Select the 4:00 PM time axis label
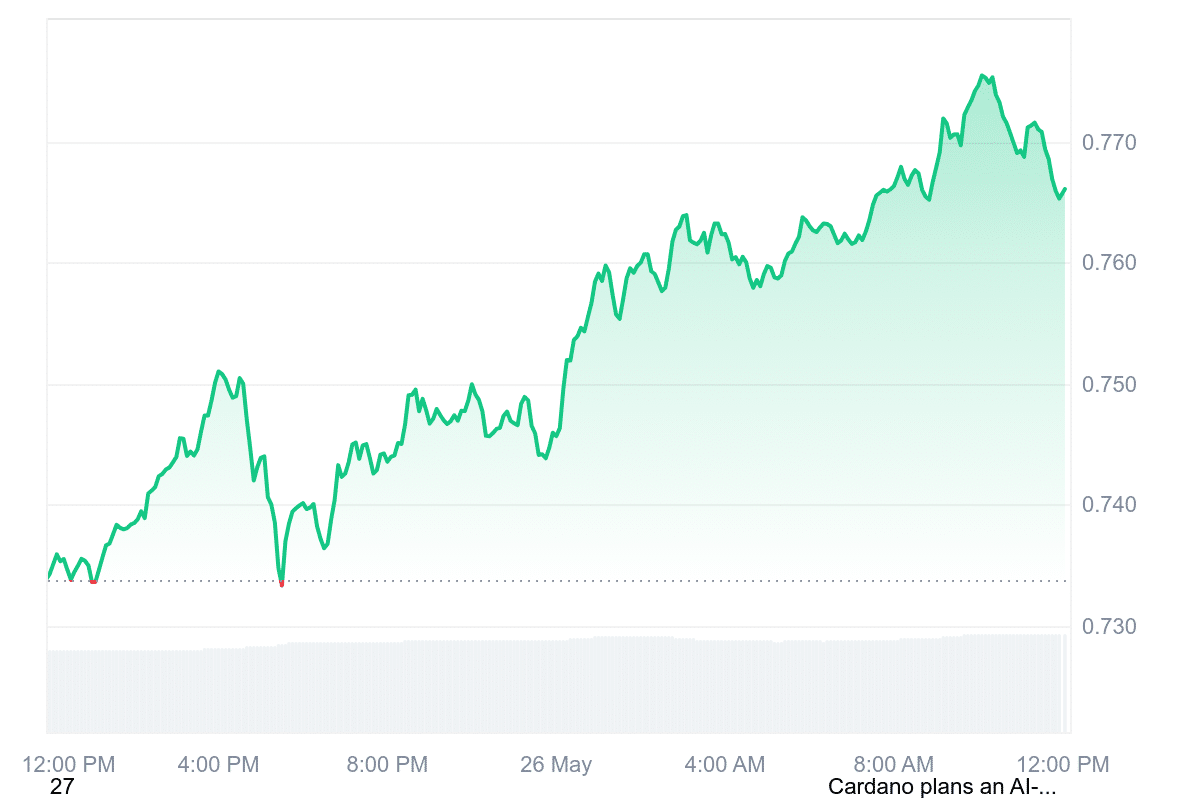The height and width of the screenshot is (800, 1200). point(218,765)
